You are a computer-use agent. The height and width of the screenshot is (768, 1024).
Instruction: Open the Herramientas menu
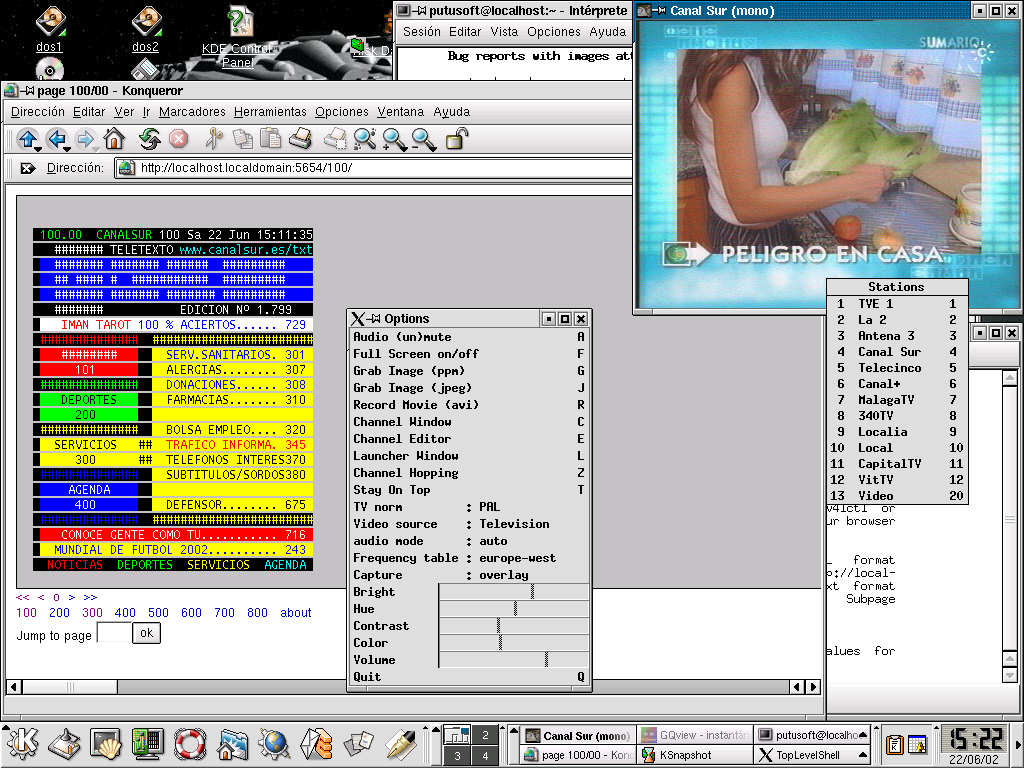pyautogui.click(x=270, y=112)
